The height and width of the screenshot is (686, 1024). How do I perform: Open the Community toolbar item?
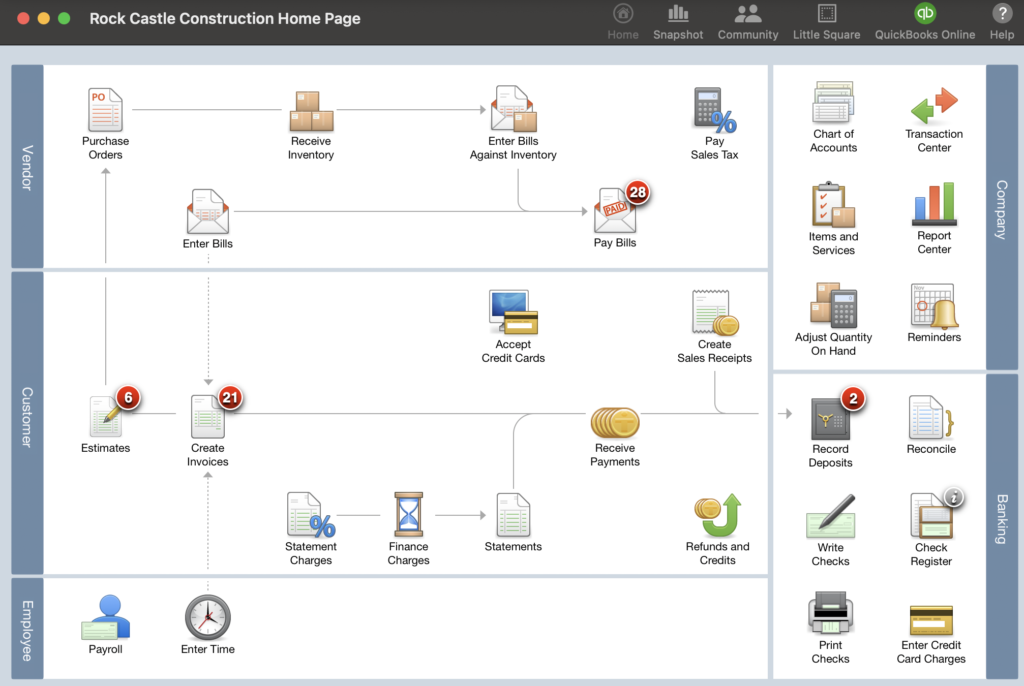[x=748, y=20]
